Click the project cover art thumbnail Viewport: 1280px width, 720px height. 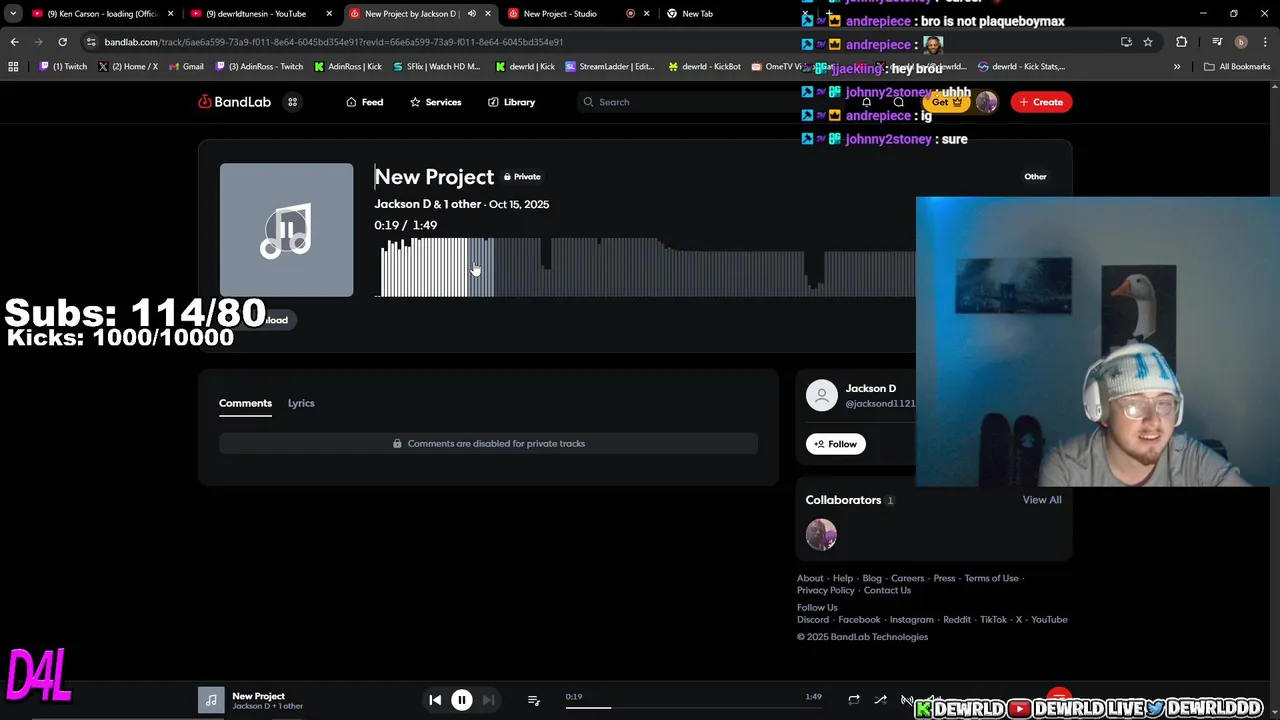pyautogui.click(x=286, y=230)
